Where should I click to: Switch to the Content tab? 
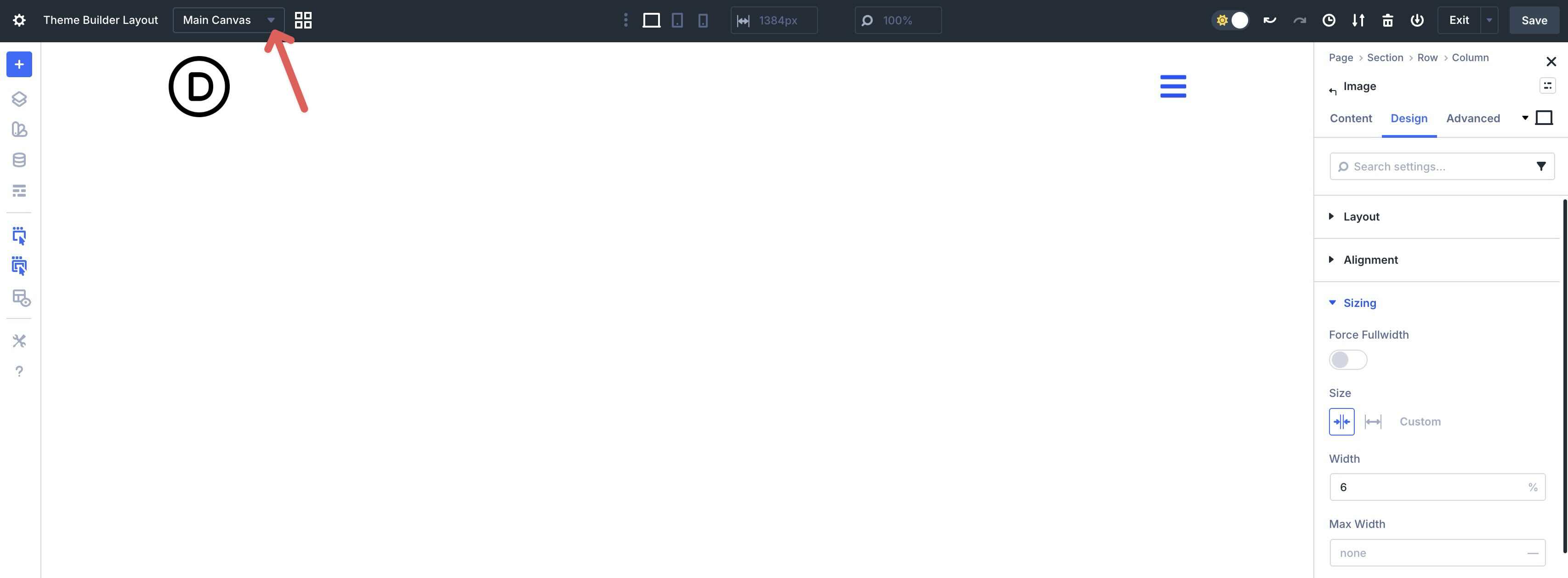click(x=1351, y=118)
